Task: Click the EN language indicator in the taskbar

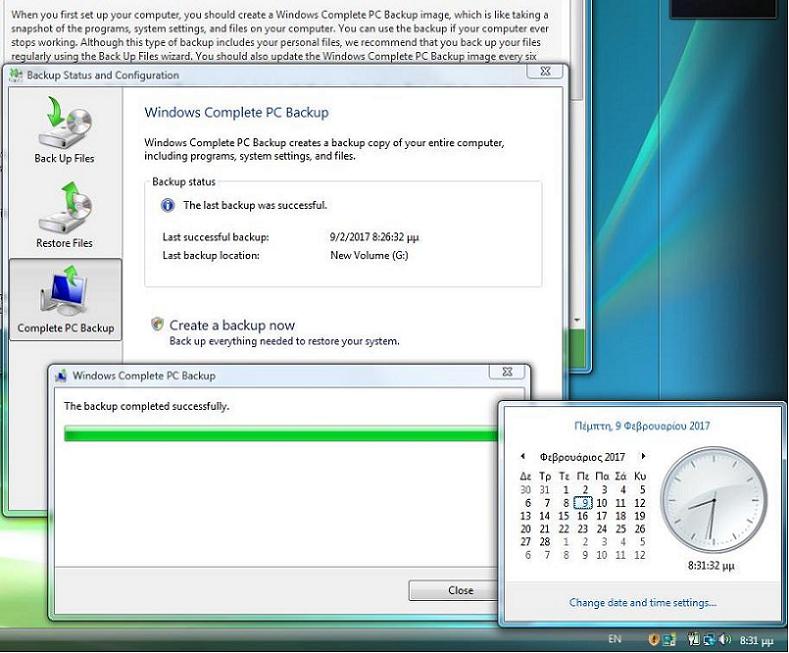Action: 614,639
